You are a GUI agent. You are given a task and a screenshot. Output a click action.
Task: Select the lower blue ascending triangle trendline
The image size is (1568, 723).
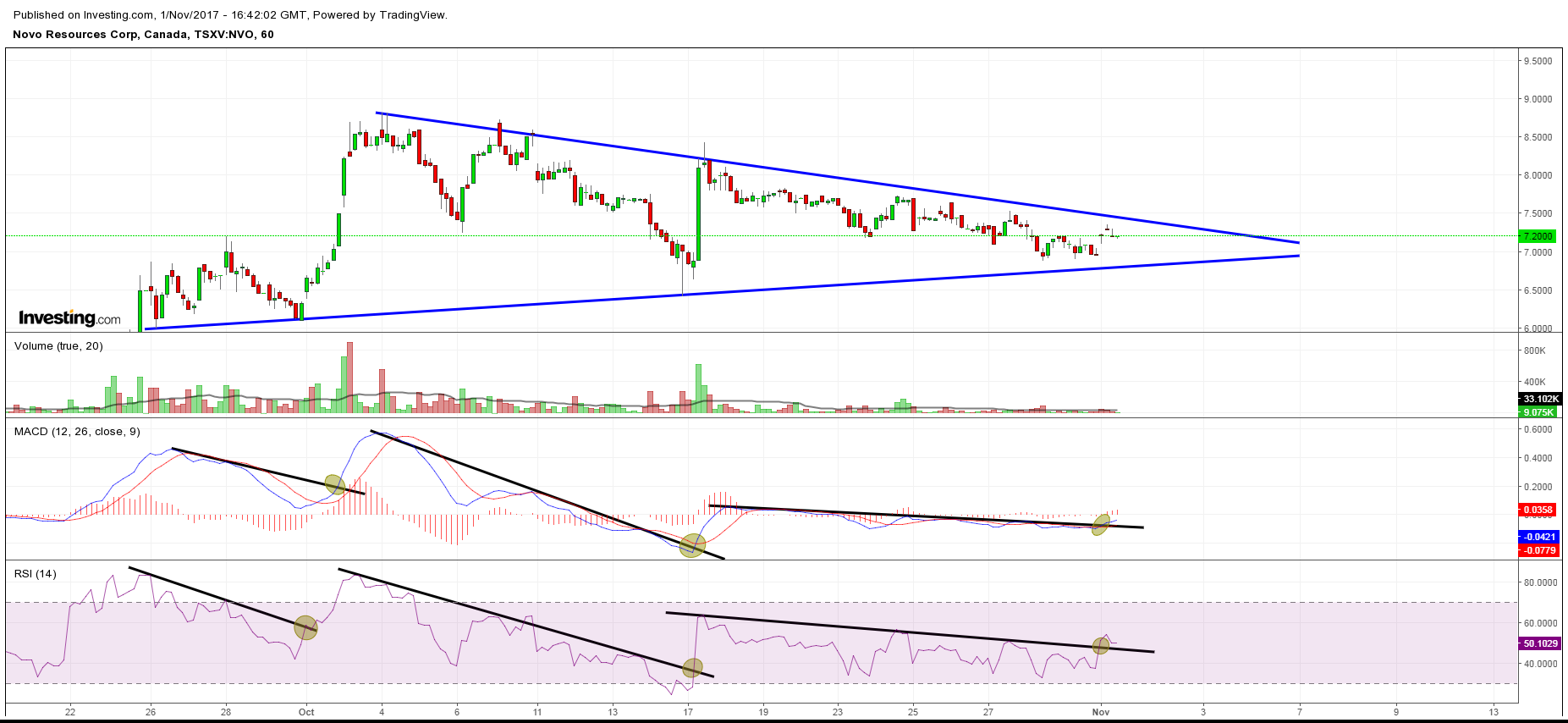[722, 292]
